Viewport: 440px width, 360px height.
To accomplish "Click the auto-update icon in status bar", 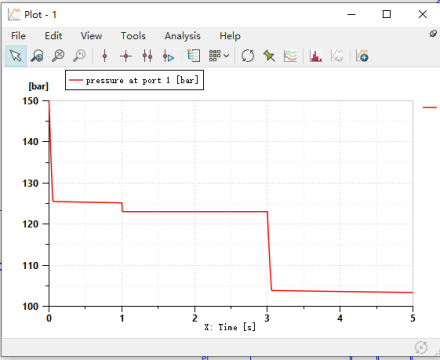I will [x=421, y=347].
